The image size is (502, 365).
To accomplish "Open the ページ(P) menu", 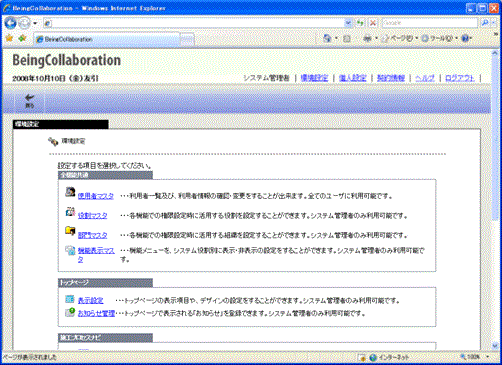I will click(x=400, y=39).
